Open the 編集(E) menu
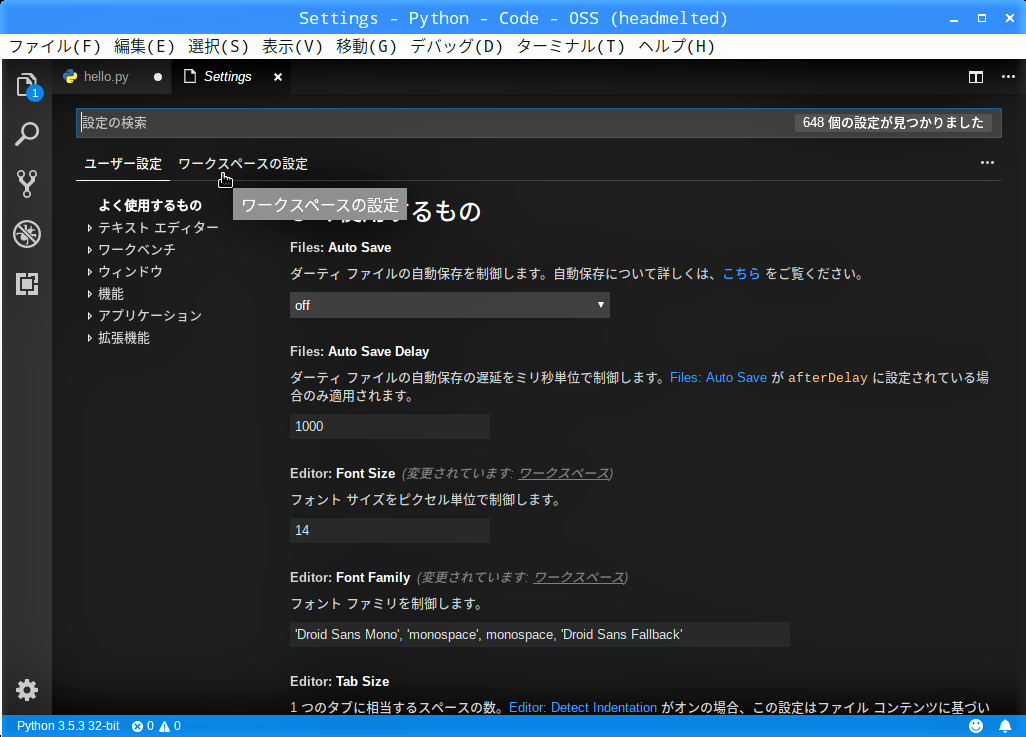 [145, 46]
